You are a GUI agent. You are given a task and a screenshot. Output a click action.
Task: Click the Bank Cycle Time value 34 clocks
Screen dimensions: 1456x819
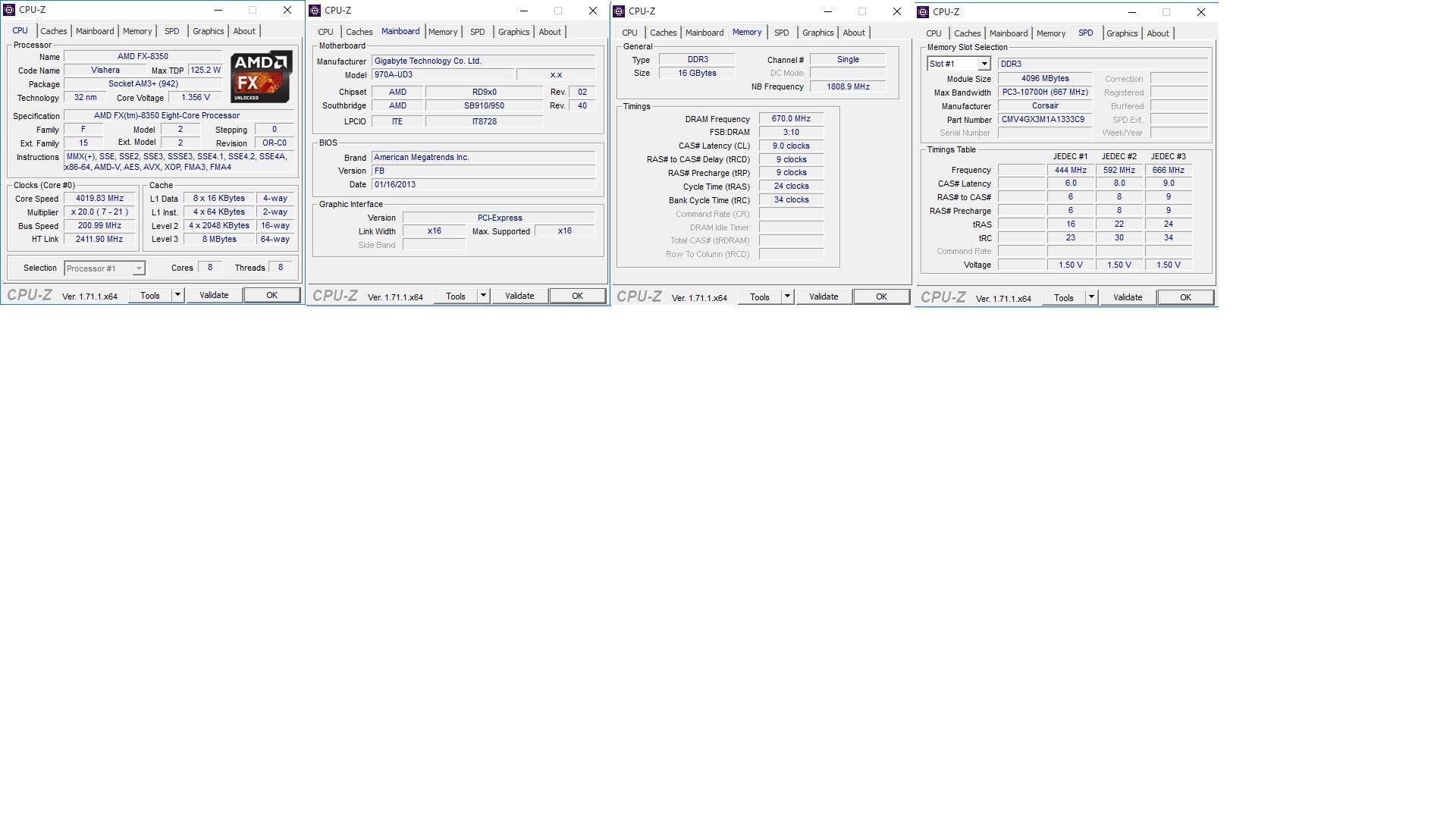[x=791, y=199]
